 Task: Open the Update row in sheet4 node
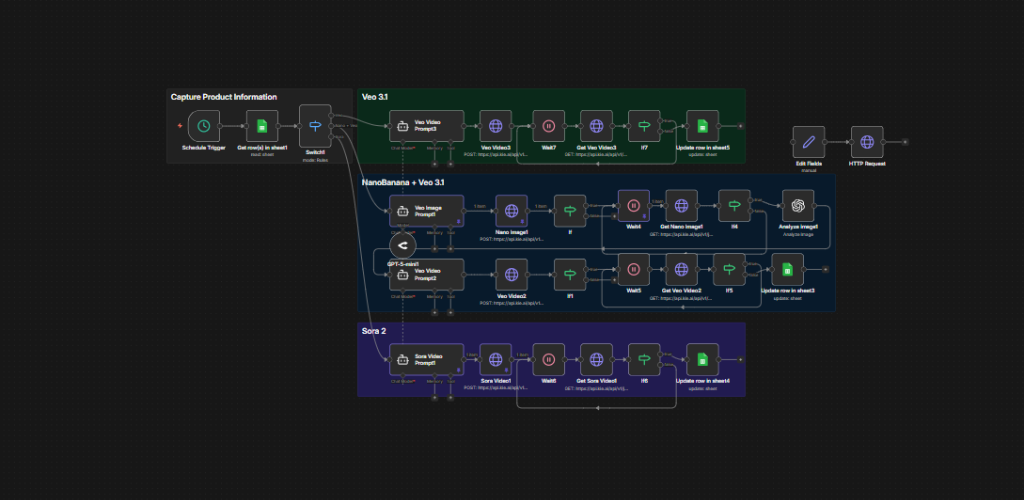point(702,360)
